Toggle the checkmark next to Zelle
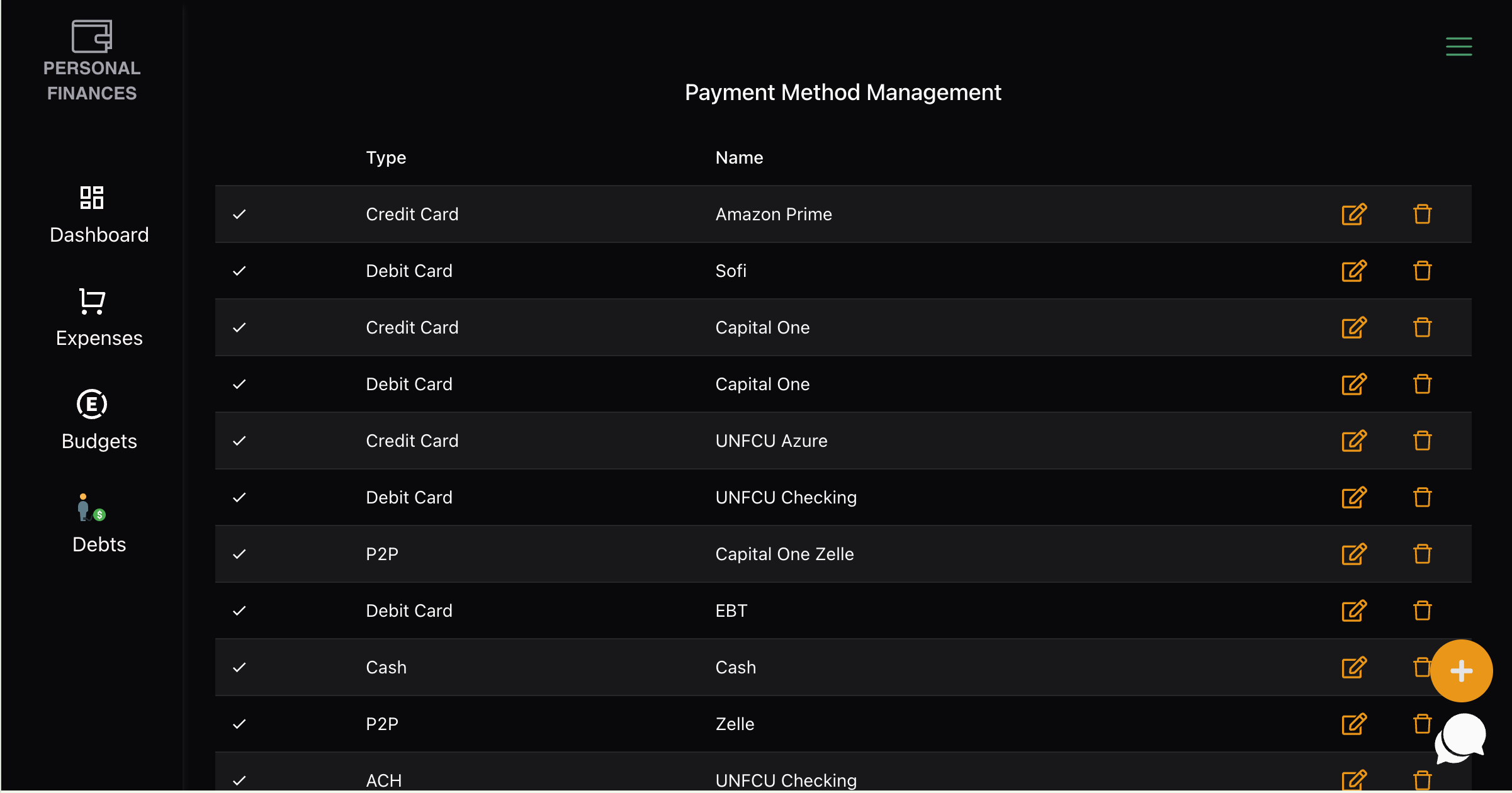 pos(239,724)
